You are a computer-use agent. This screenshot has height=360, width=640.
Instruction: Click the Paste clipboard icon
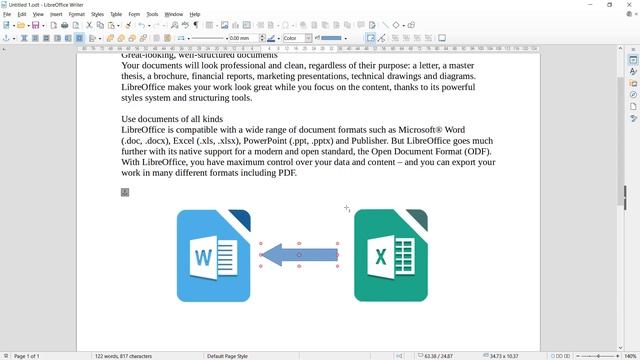[x=111, y=25]
